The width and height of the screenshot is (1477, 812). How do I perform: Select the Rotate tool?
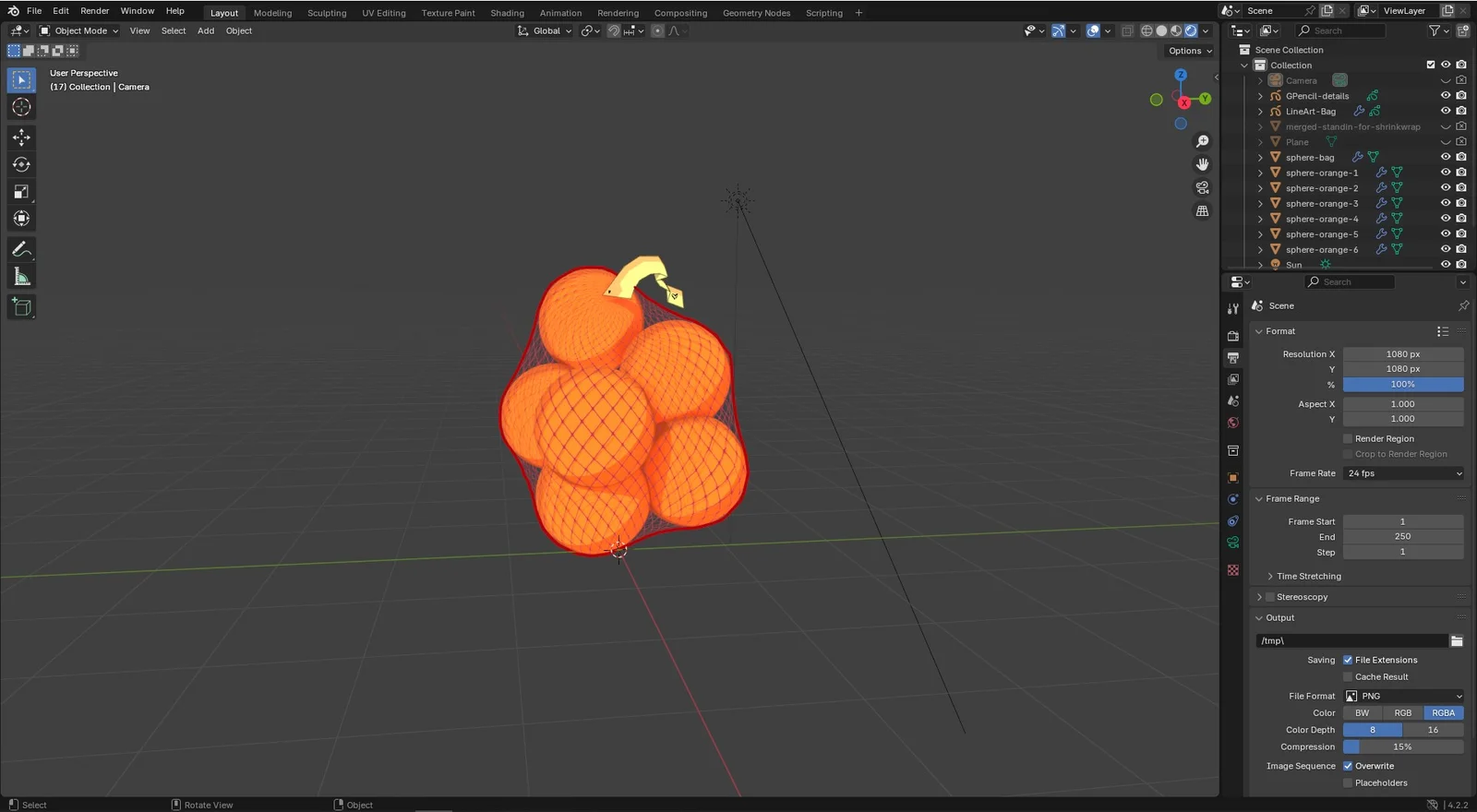coord(21,165)
